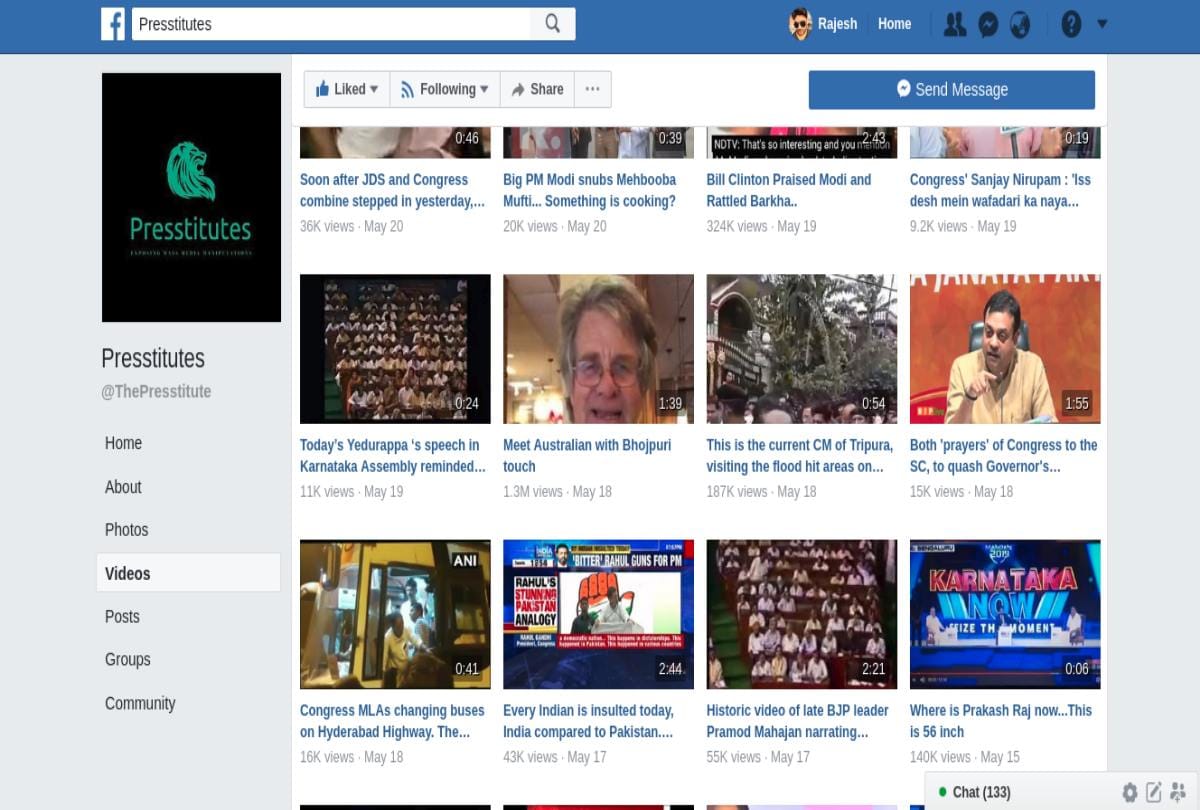
Task: Open 'Congress MLAs changing buses' title
Action: click(392, 721)
